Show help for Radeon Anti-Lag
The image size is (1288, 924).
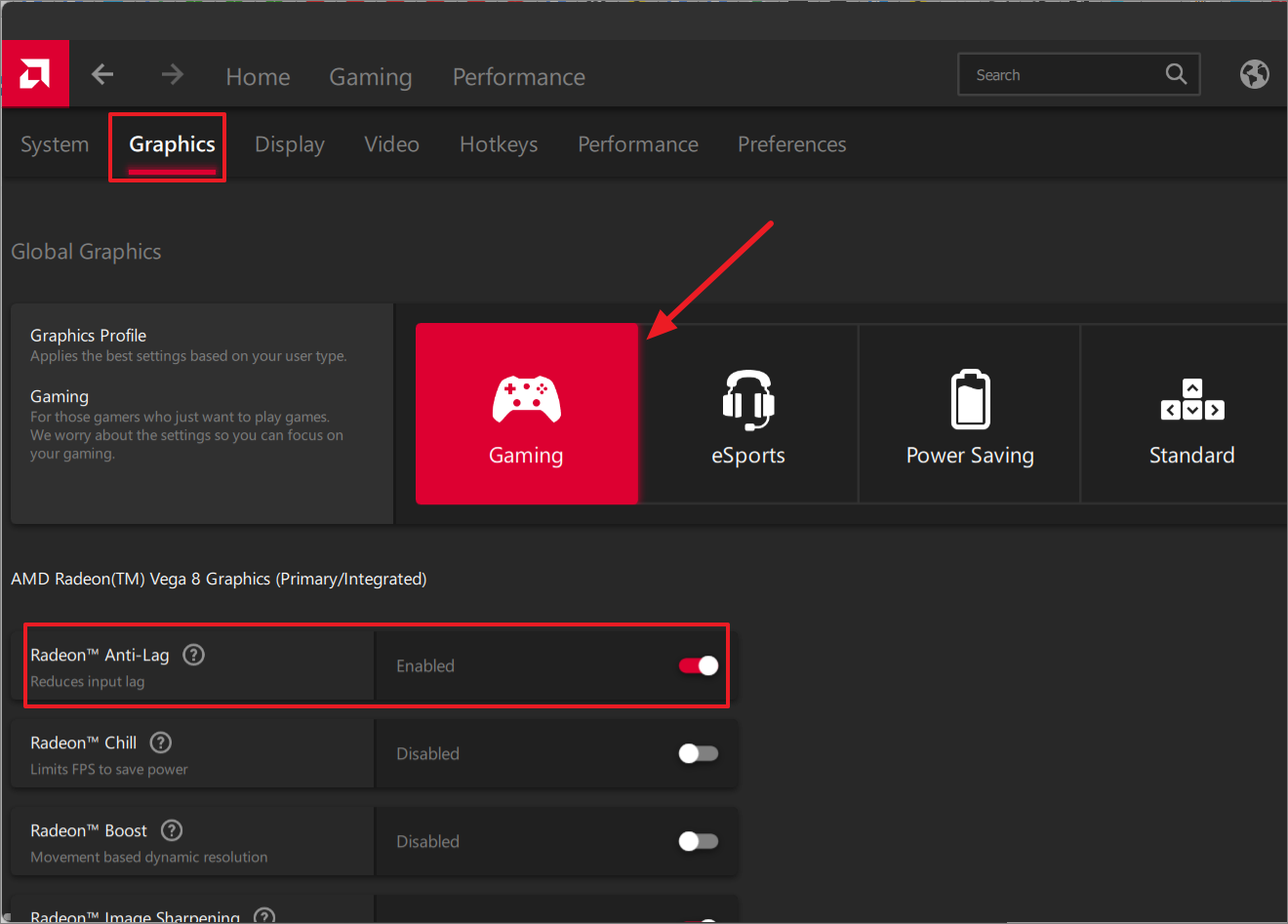pos(194,655)
